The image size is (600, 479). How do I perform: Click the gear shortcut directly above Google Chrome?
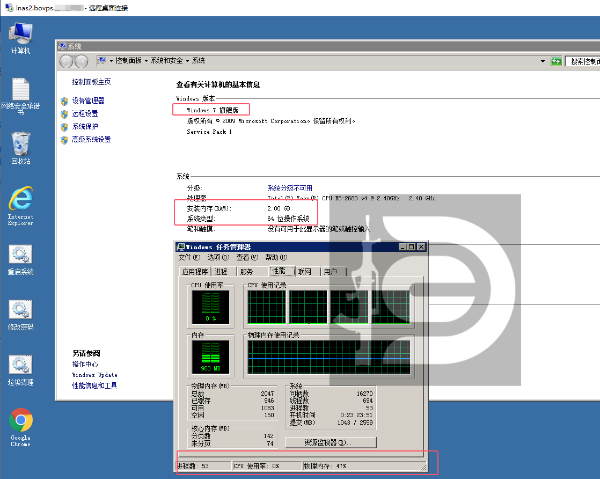21,370
